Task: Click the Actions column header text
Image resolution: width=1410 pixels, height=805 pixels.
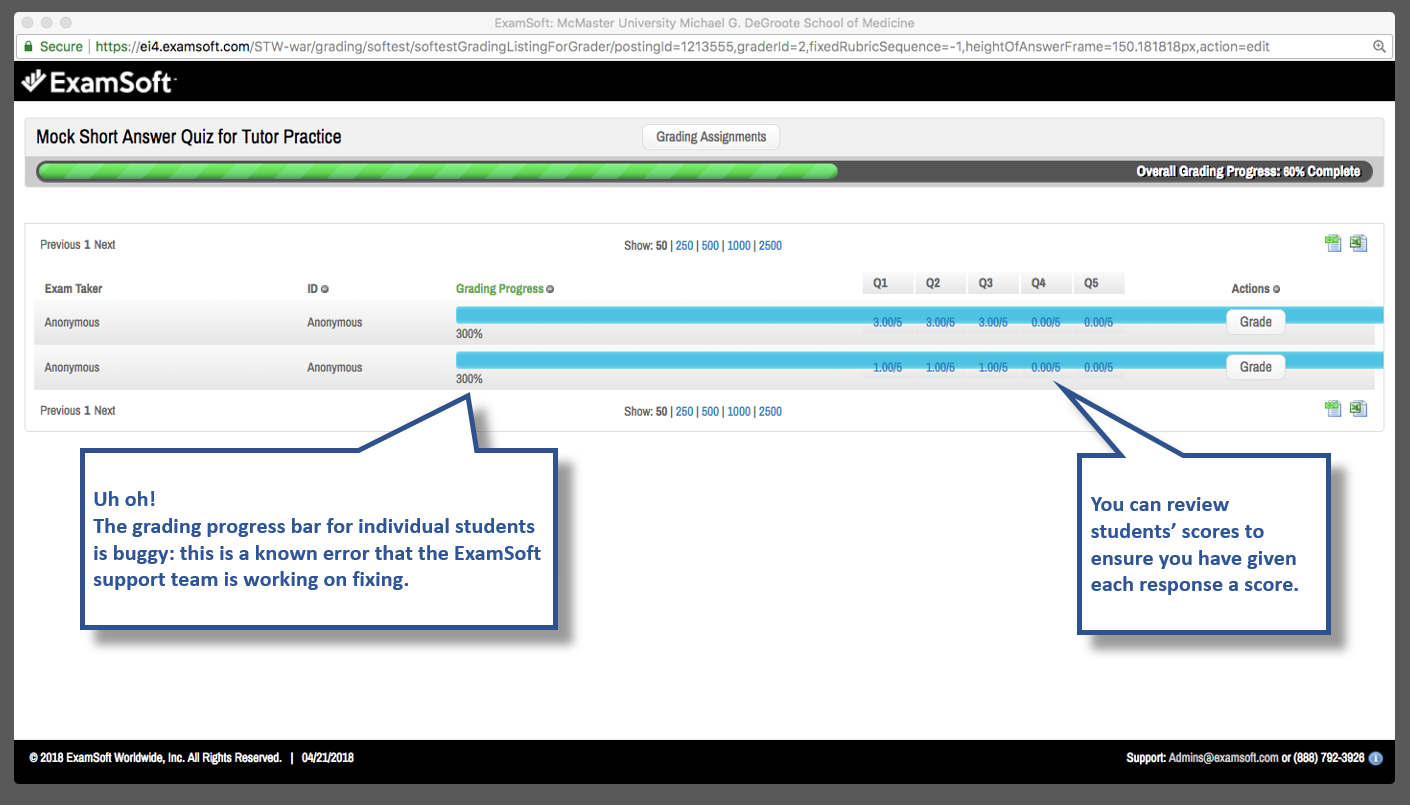Action: click(x=1250, y=289)
